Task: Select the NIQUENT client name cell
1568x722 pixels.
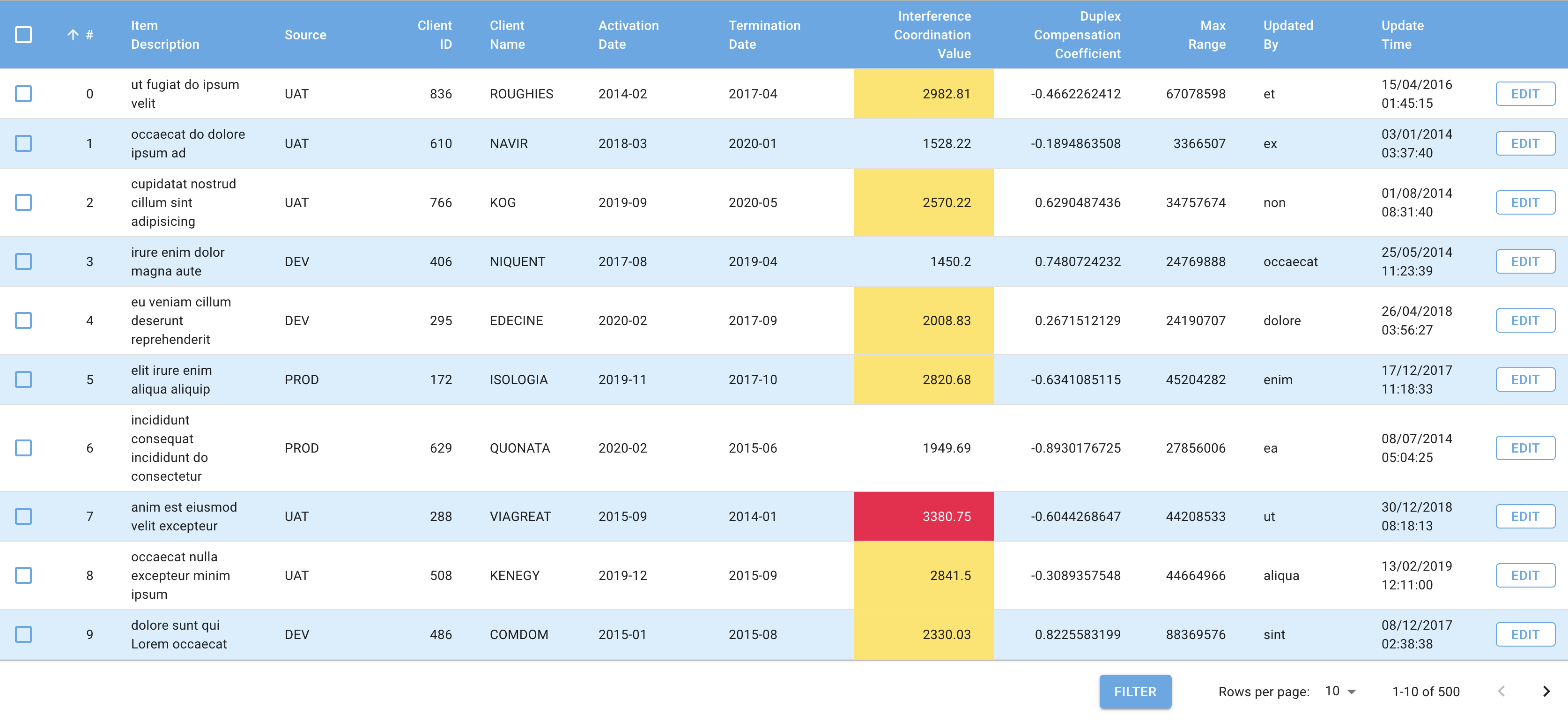Action: tap(517, 261)
